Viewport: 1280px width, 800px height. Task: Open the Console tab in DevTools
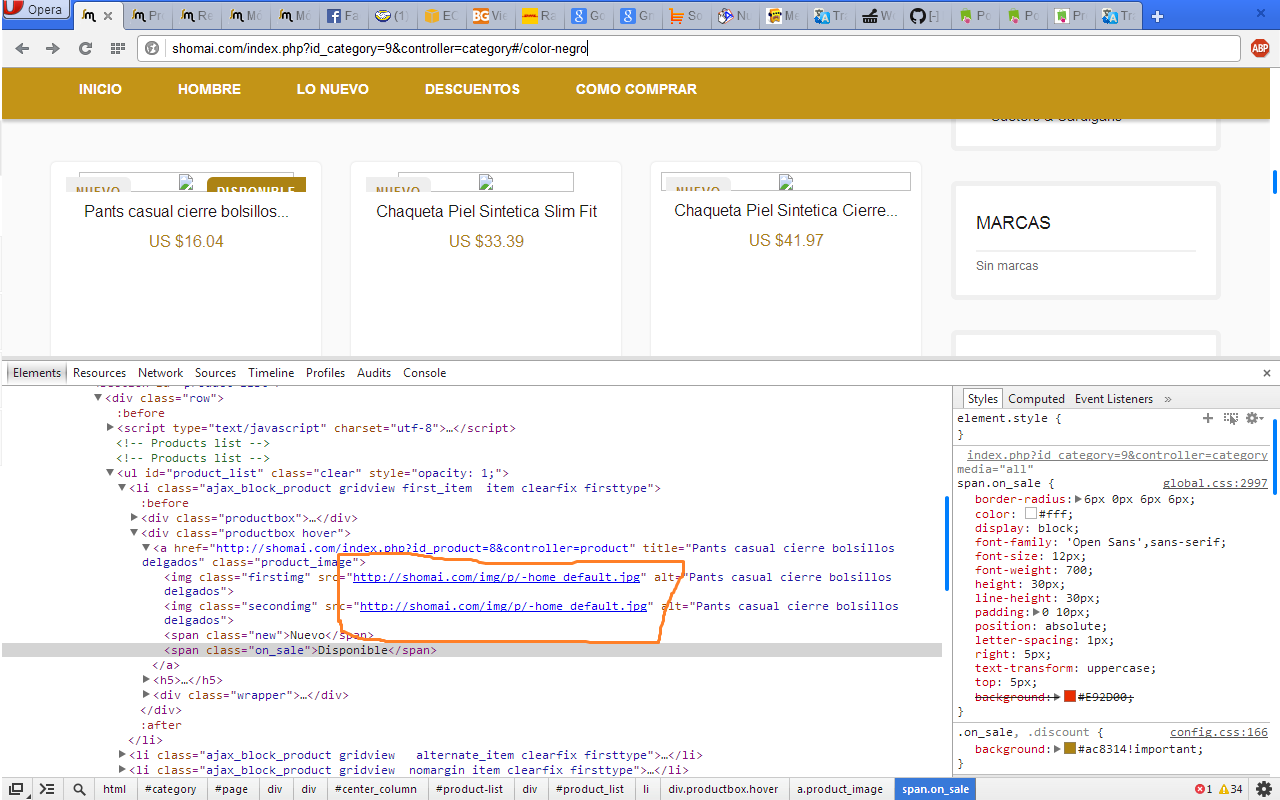tap(424, 373)
